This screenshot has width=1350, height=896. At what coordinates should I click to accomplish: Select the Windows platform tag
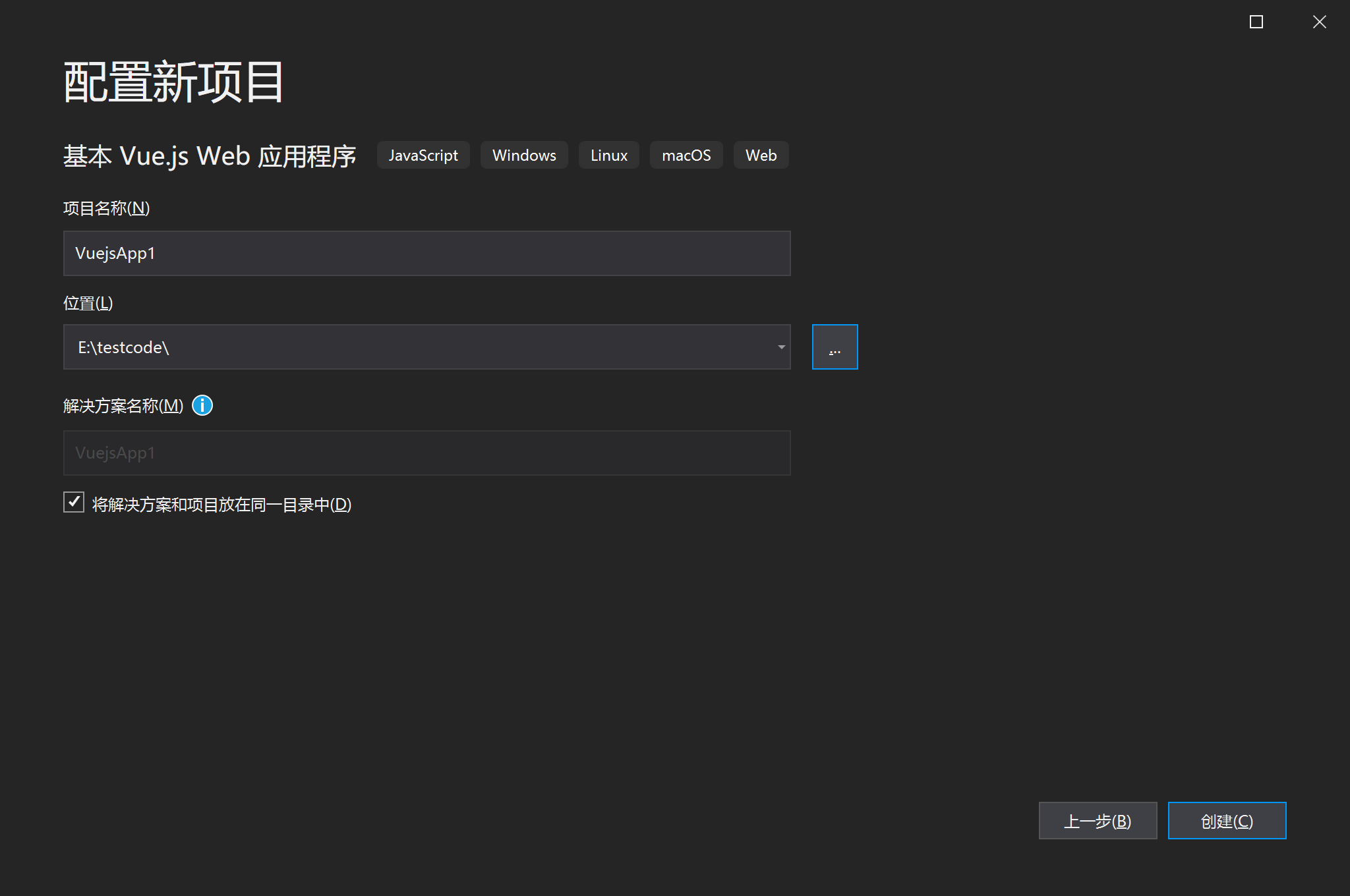[x=524, y=155]
